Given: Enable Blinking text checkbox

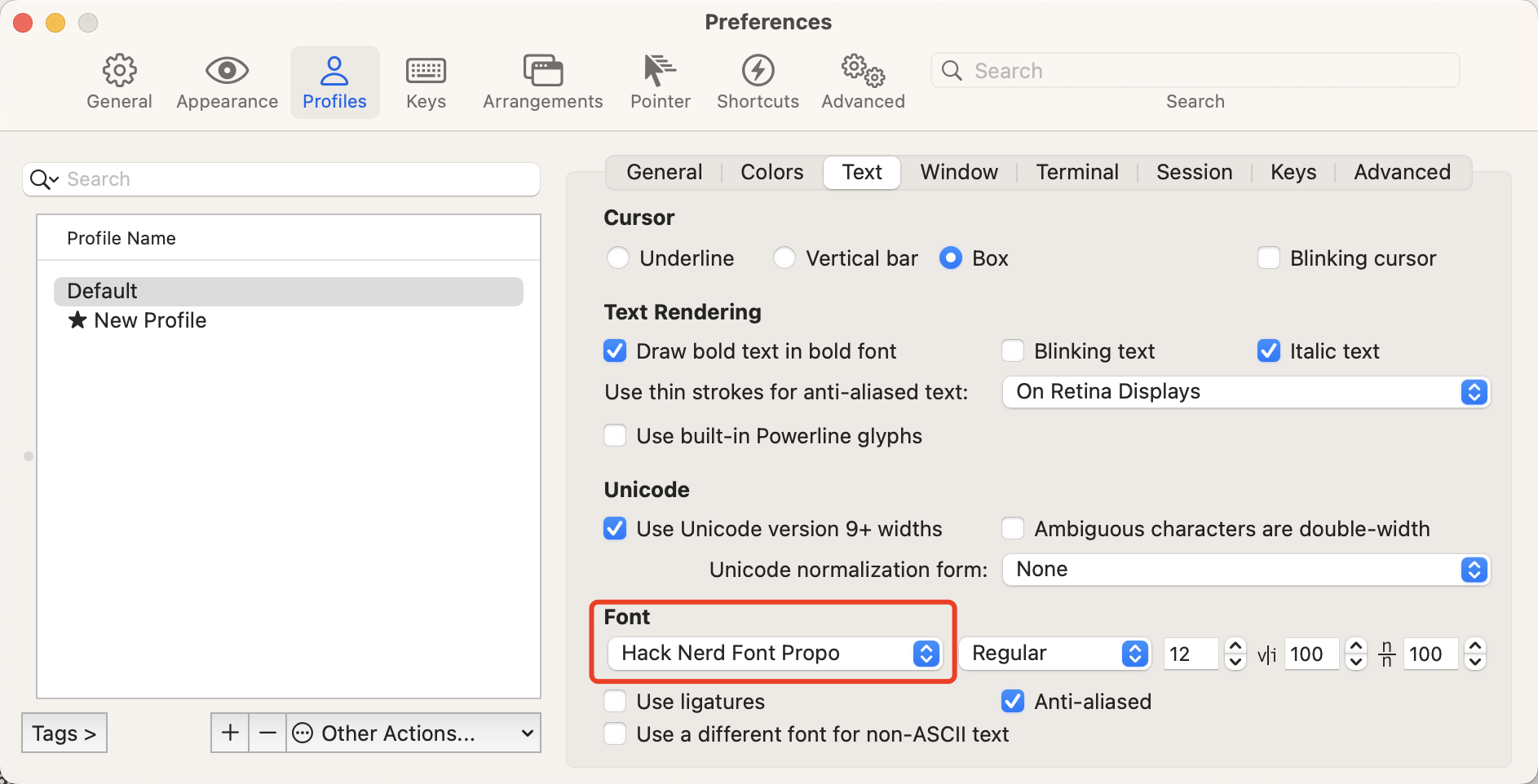Looking at the screenshot, I should tap(1013, 351).
